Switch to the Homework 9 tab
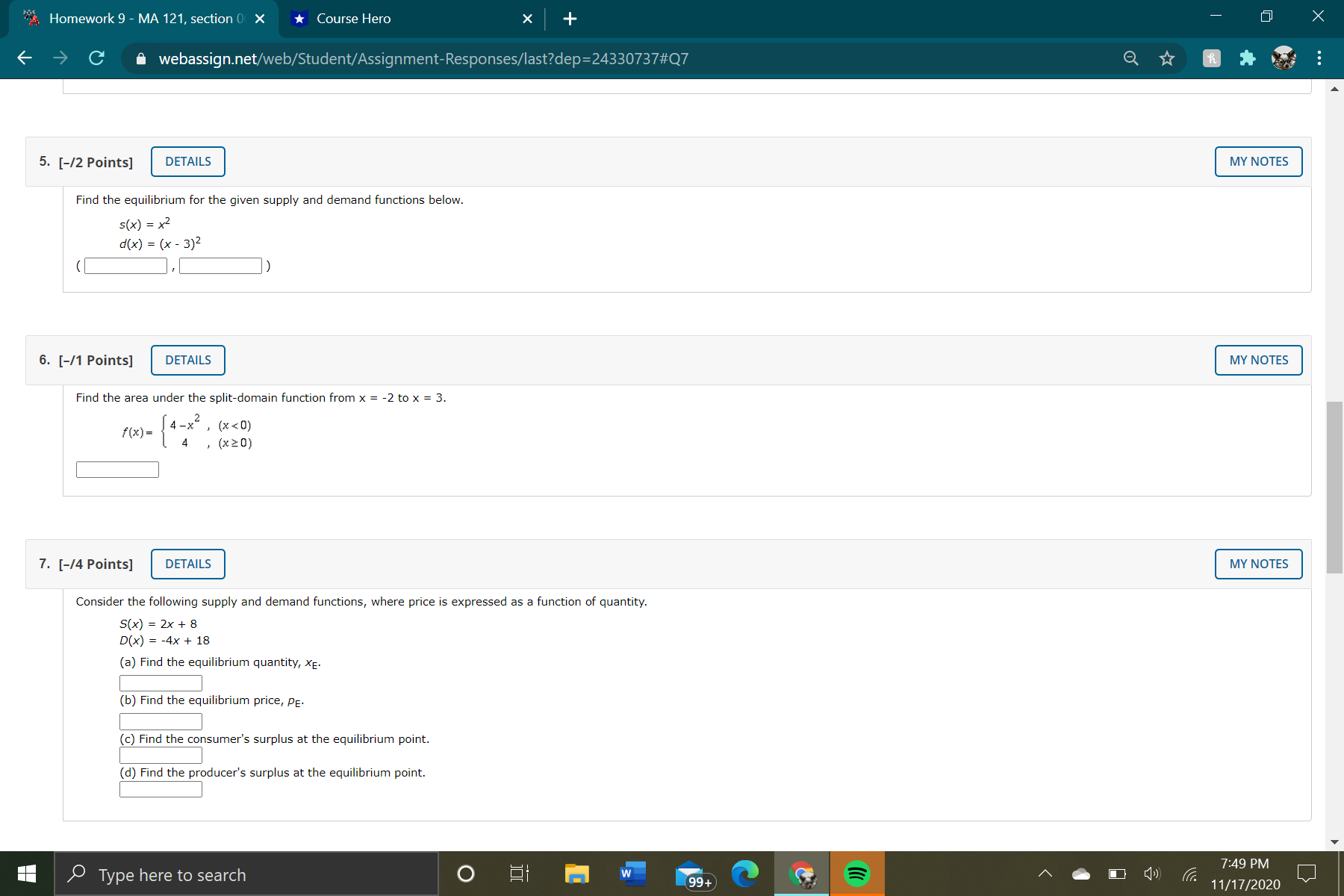The image size is (1344, 896). pyautogui.click(x=143, y=19)
